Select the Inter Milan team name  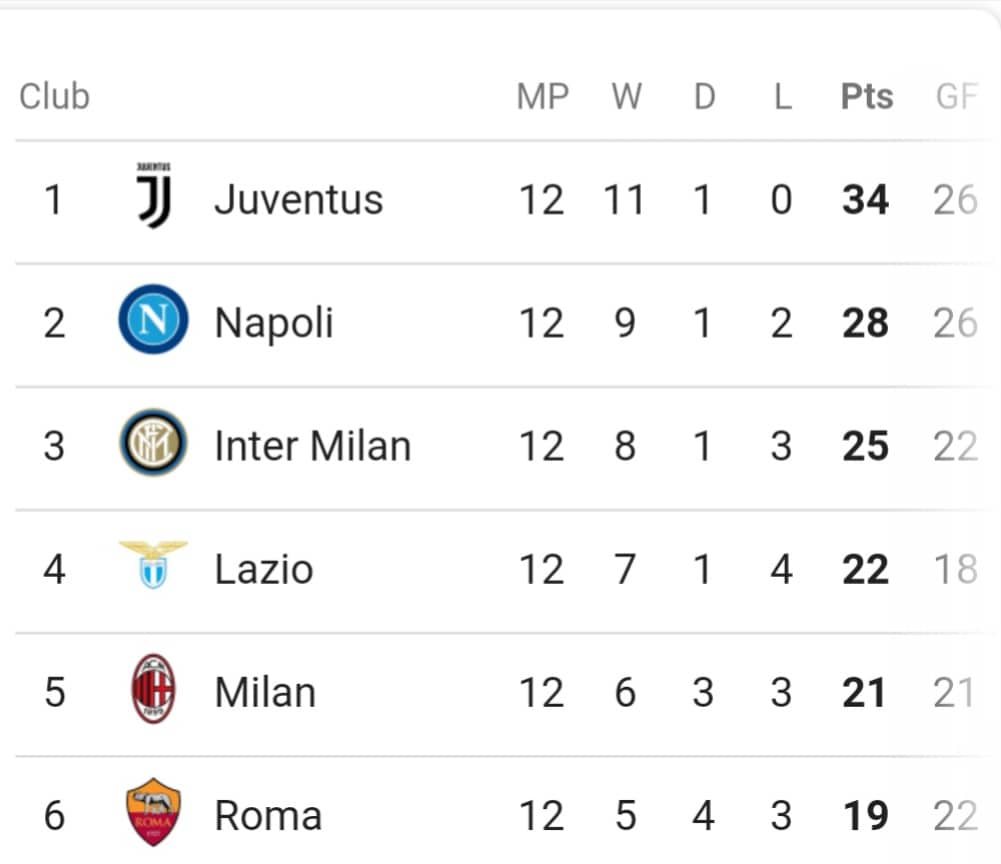click(x=313, y=446)
